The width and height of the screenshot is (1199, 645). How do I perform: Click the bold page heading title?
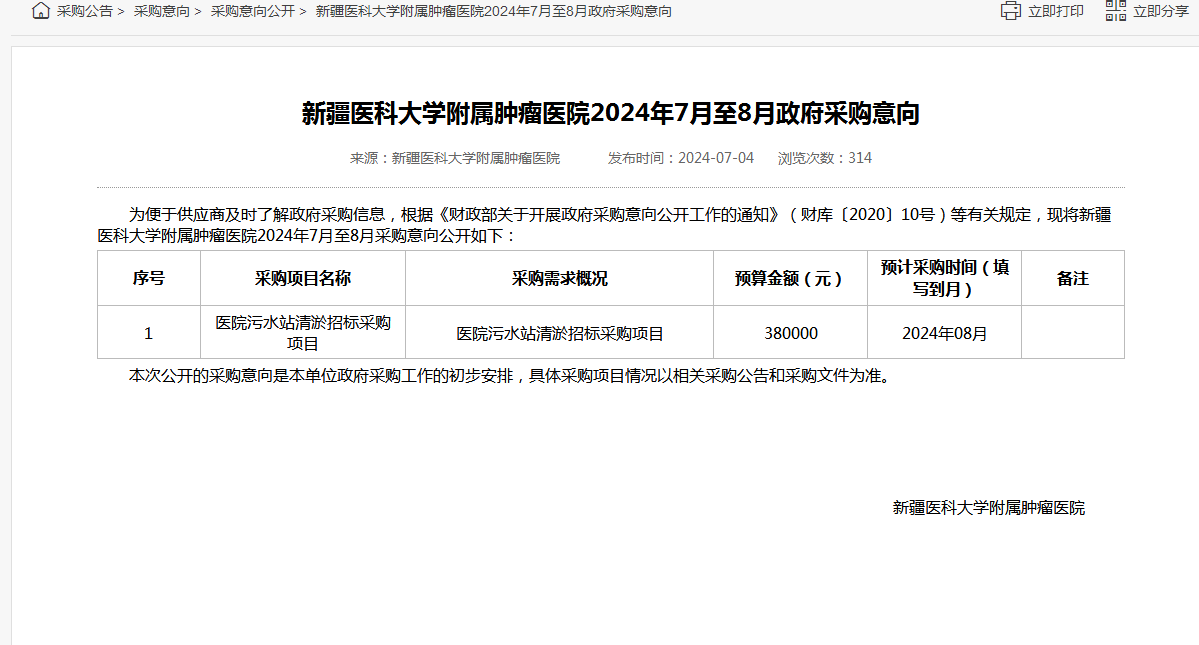[610, 113]
